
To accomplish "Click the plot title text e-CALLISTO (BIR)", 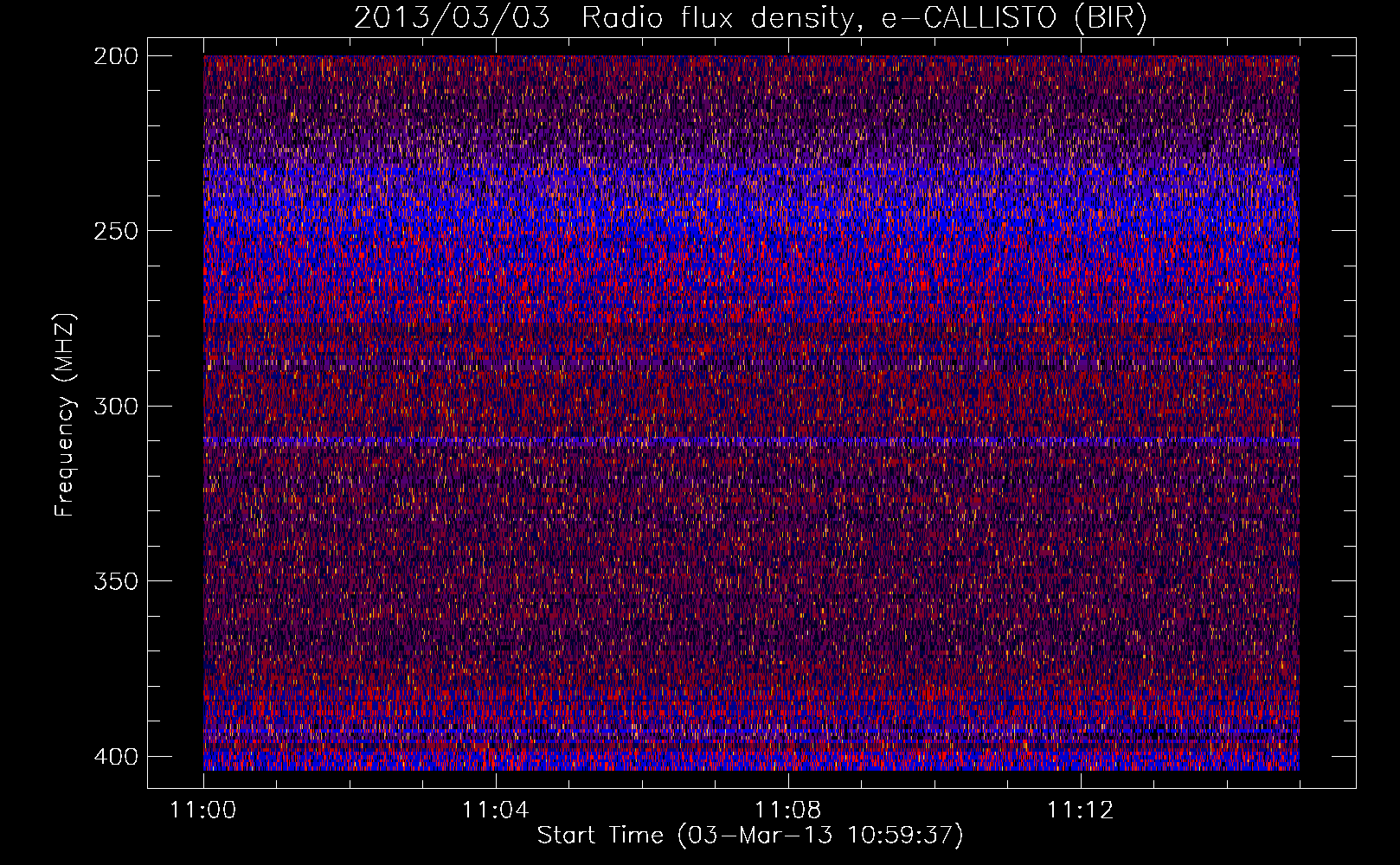I will (x=1013, y=18).
